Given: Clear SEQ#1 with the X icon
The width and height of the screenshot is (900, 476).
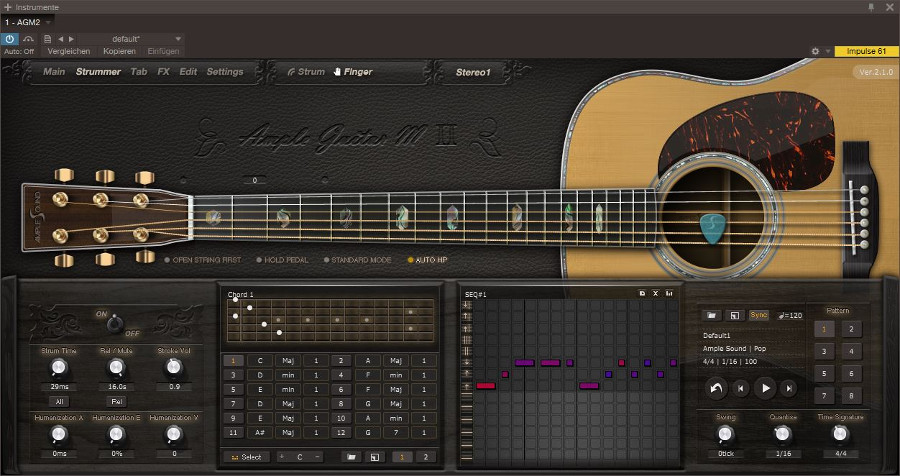Looking at the screenshot, I should tap(655, 293).
